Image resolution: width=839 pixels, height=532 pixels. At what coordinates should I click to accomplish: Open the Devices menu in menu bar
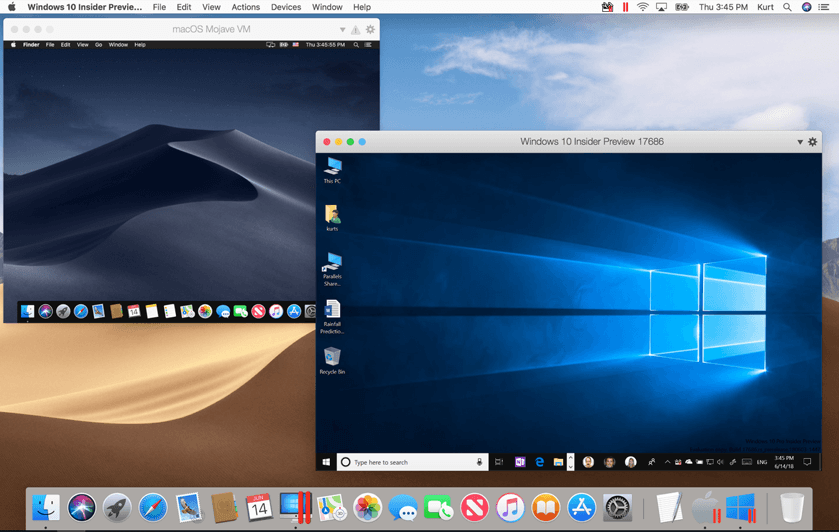click(285, 7)
